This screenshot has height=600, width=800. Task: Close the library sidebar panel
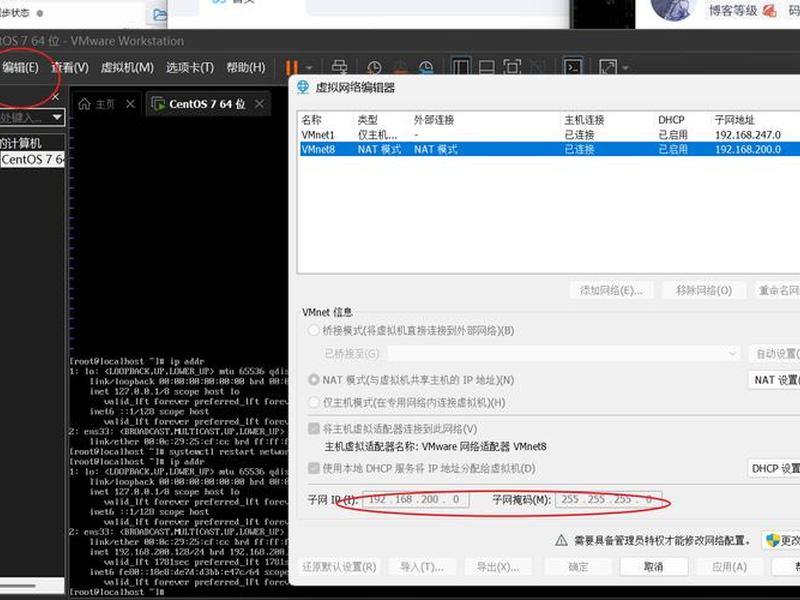tap(56, 97)
